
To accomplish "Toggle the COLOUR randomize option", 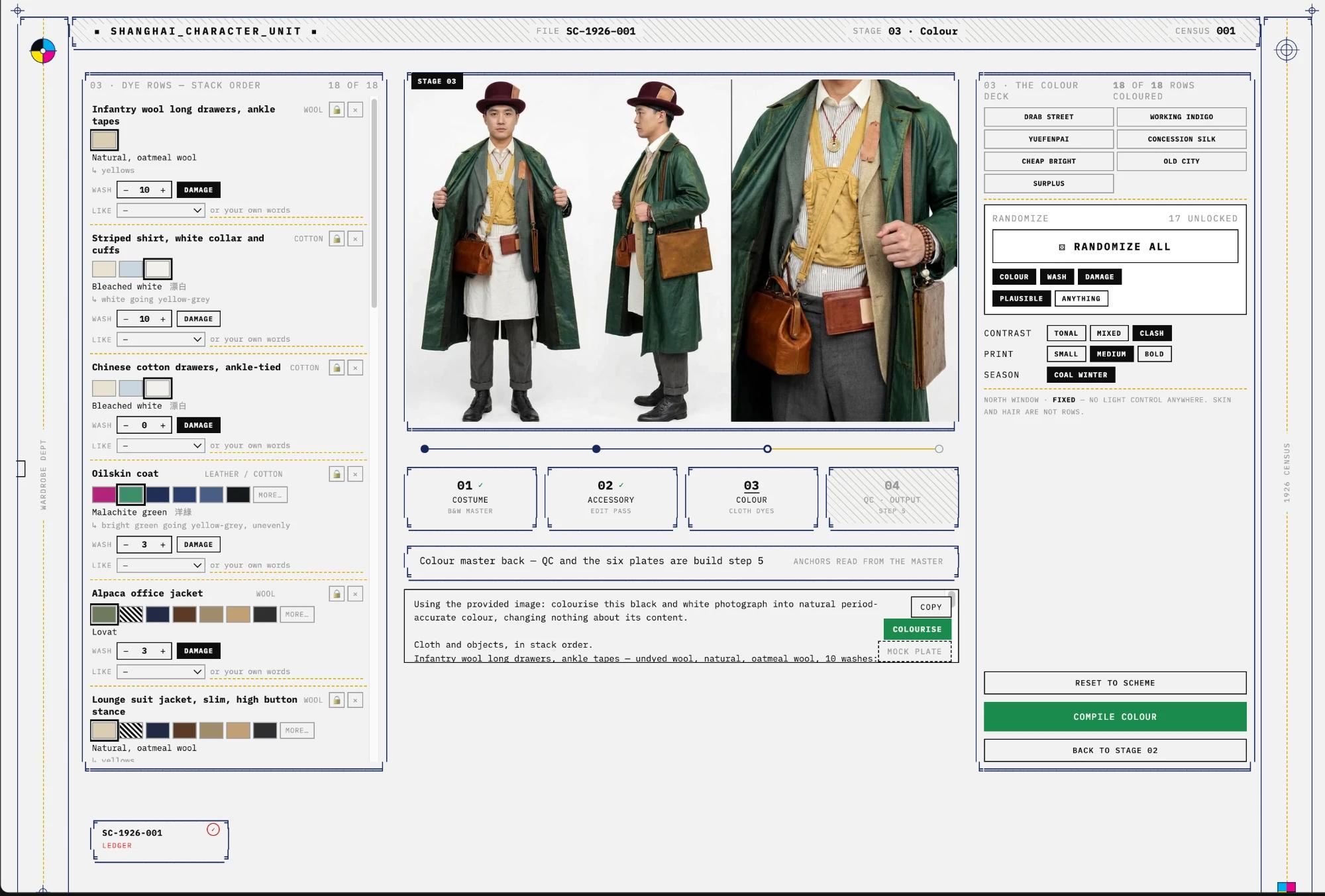I will click(1014, 277).
